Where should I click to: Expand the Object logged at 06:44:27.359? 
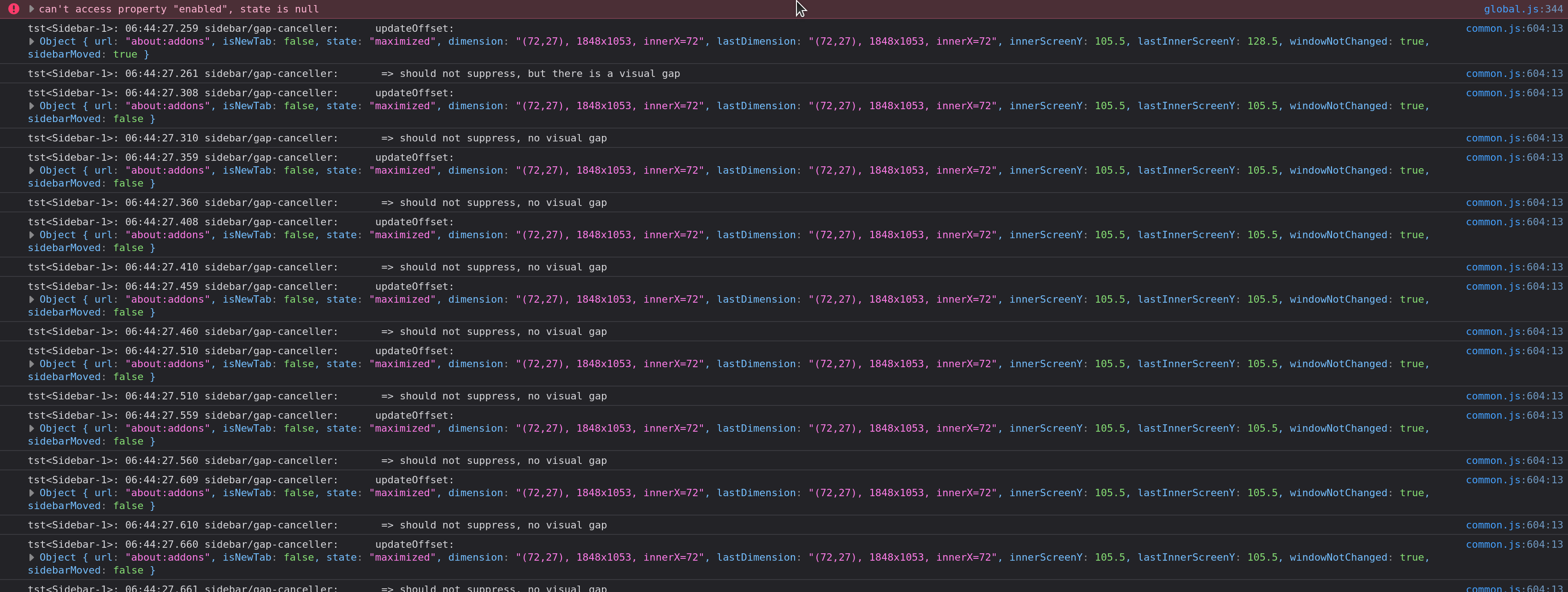coord(32,170)
